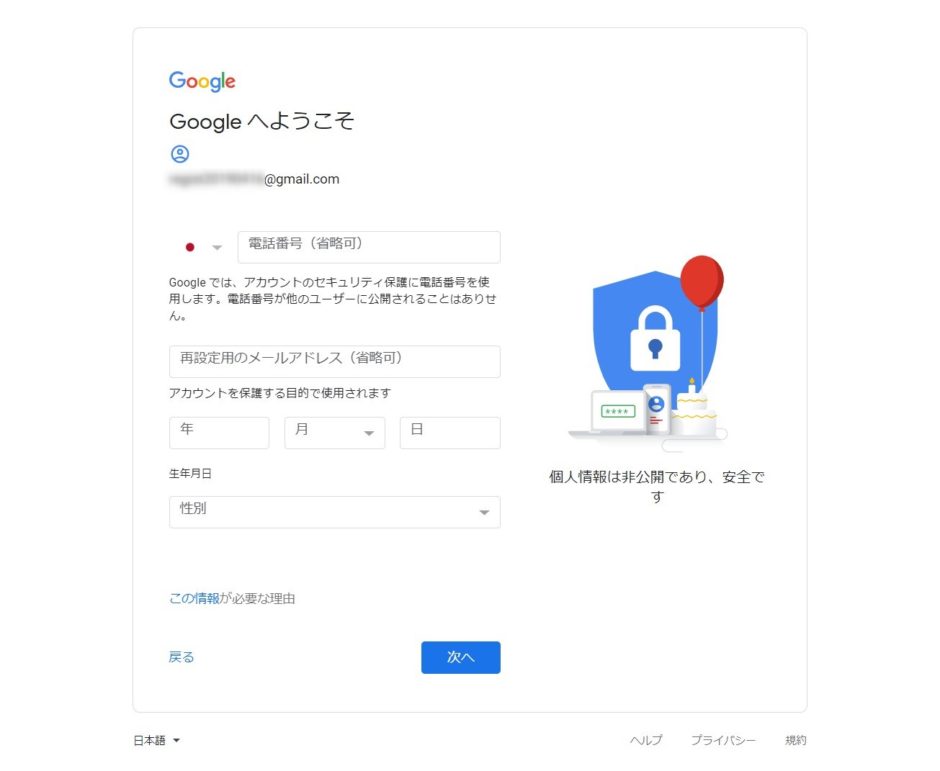Expand the 性別 gender dropdown
Image resolution: width=940 pixels, height=771 pixels.
(335, 512)
